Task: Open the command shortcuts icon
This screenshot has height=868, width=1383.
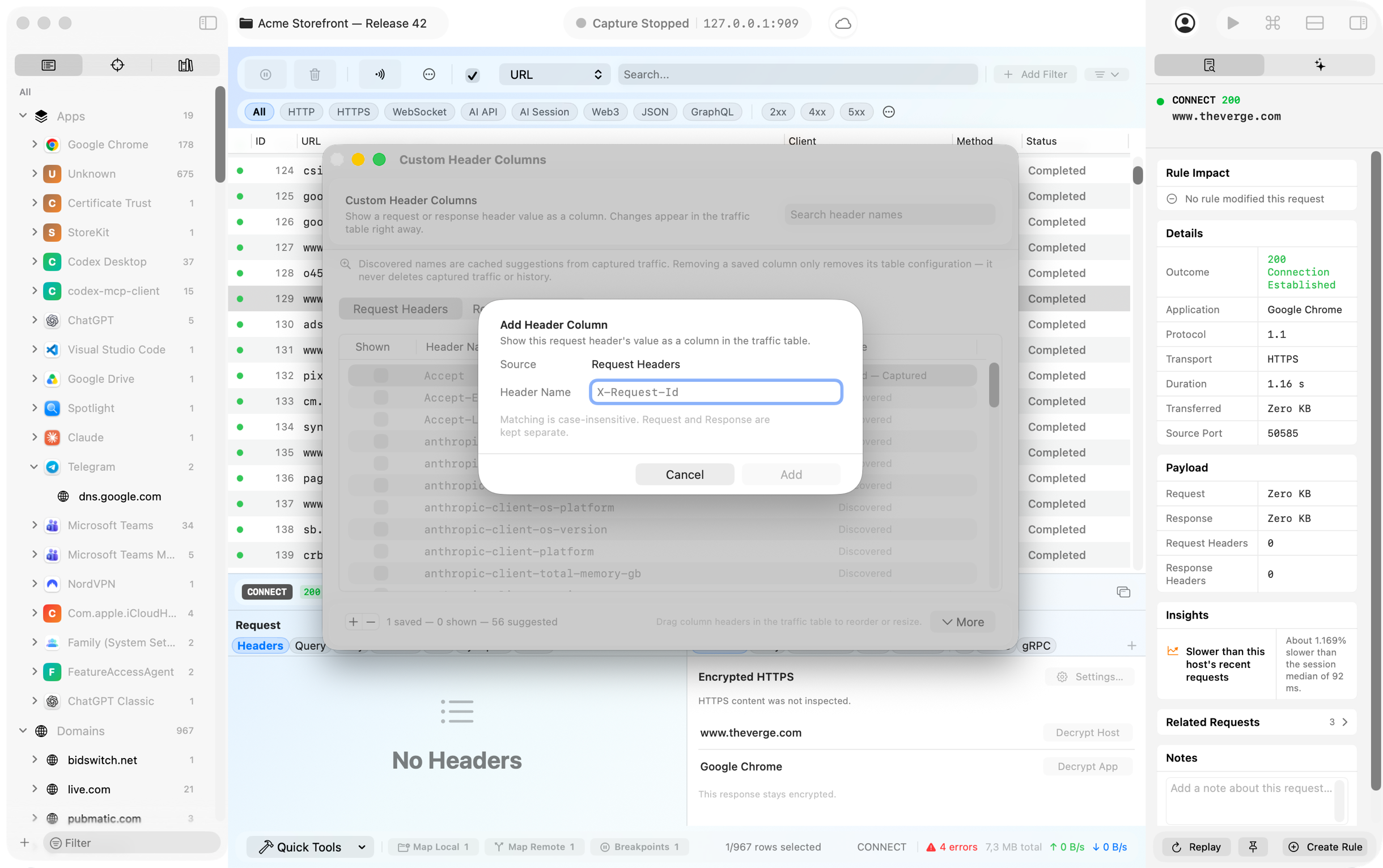Action: tap(1272, 23)
